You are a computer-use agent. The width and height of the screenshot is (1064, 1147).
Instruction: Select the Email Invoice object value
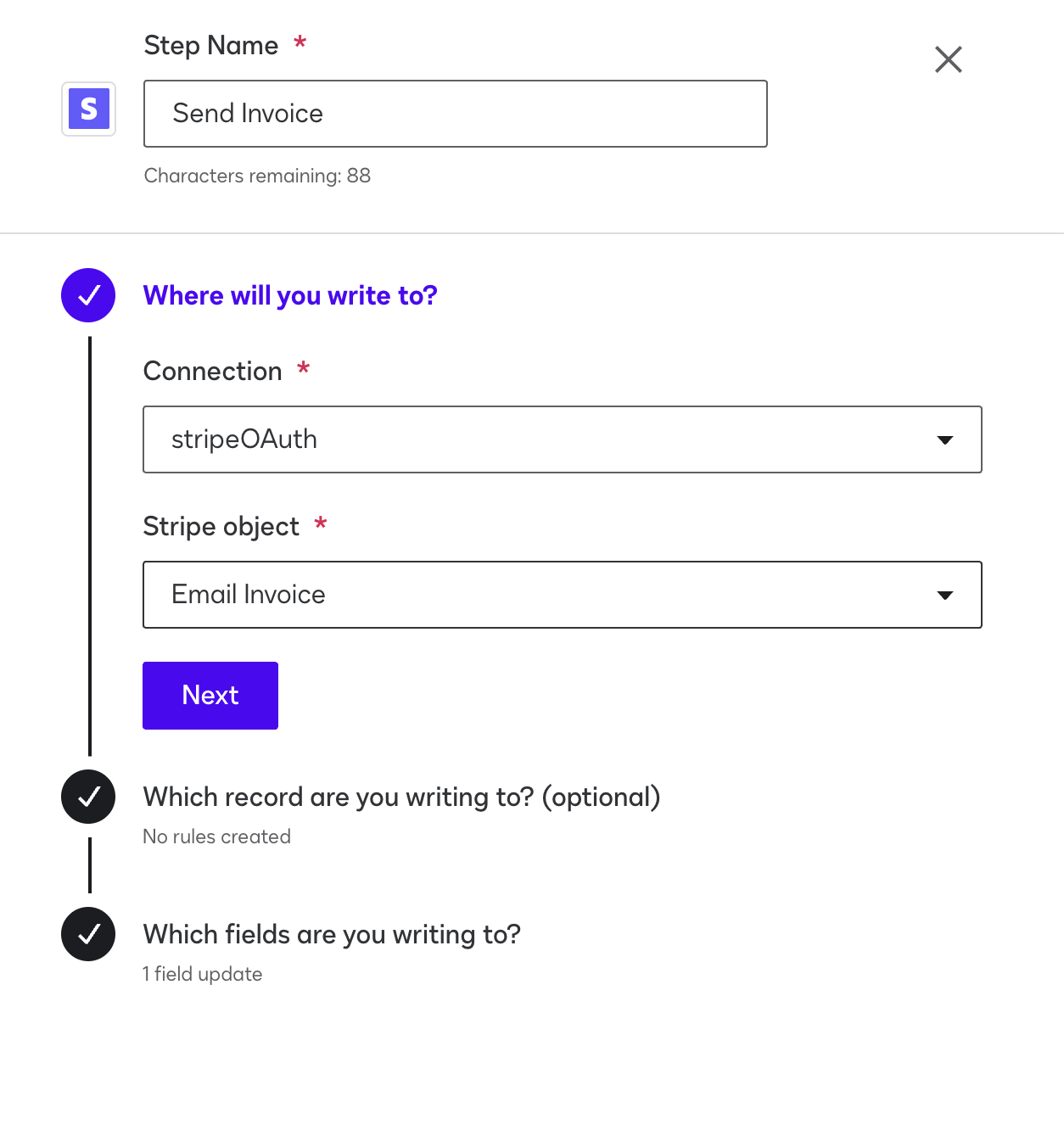(249, 595)
